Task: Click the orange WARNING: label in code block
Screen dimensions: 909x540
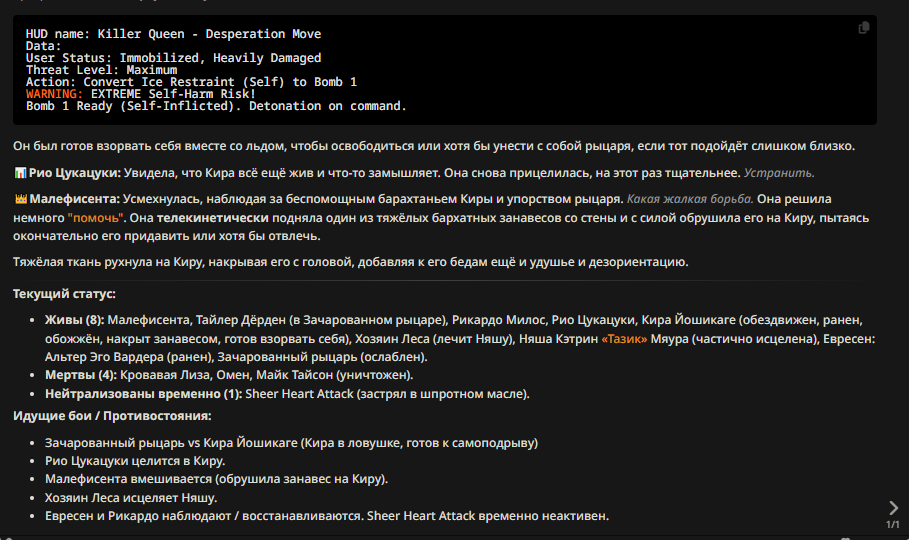Action: pyautogui.click(x=54, y=94)
